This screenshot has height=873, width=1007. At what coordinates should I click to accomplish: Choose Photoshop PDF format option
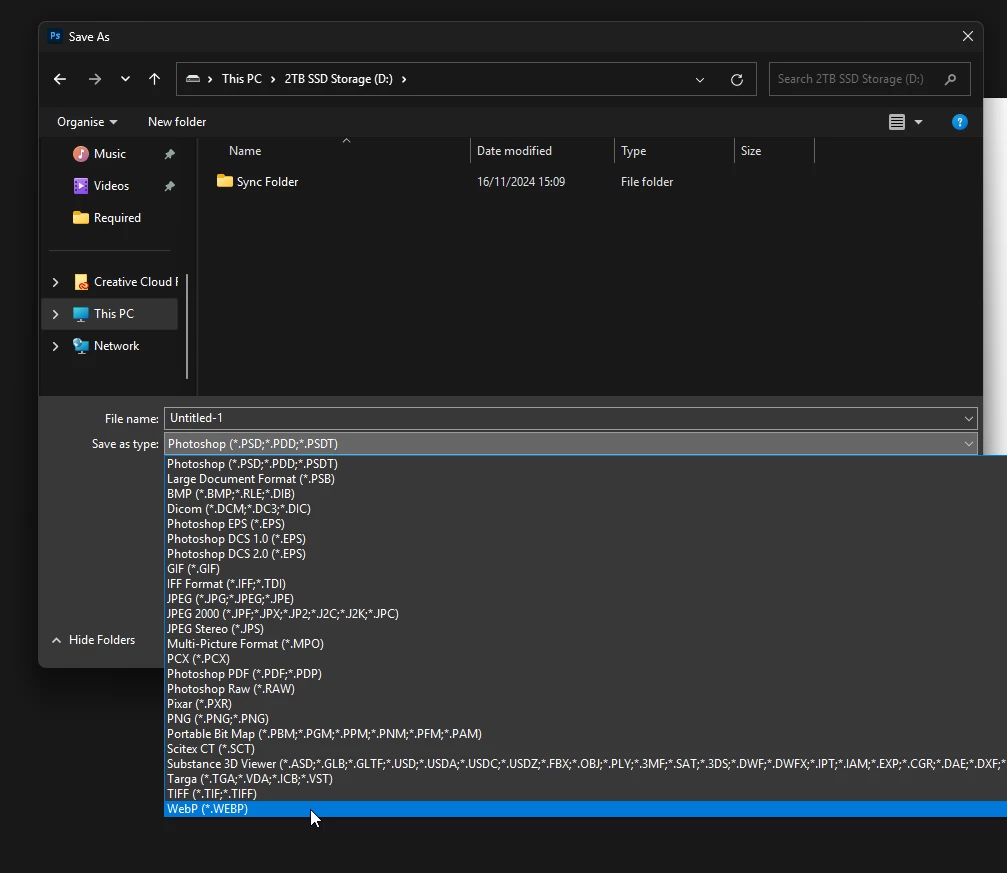(x=586, y=674)
